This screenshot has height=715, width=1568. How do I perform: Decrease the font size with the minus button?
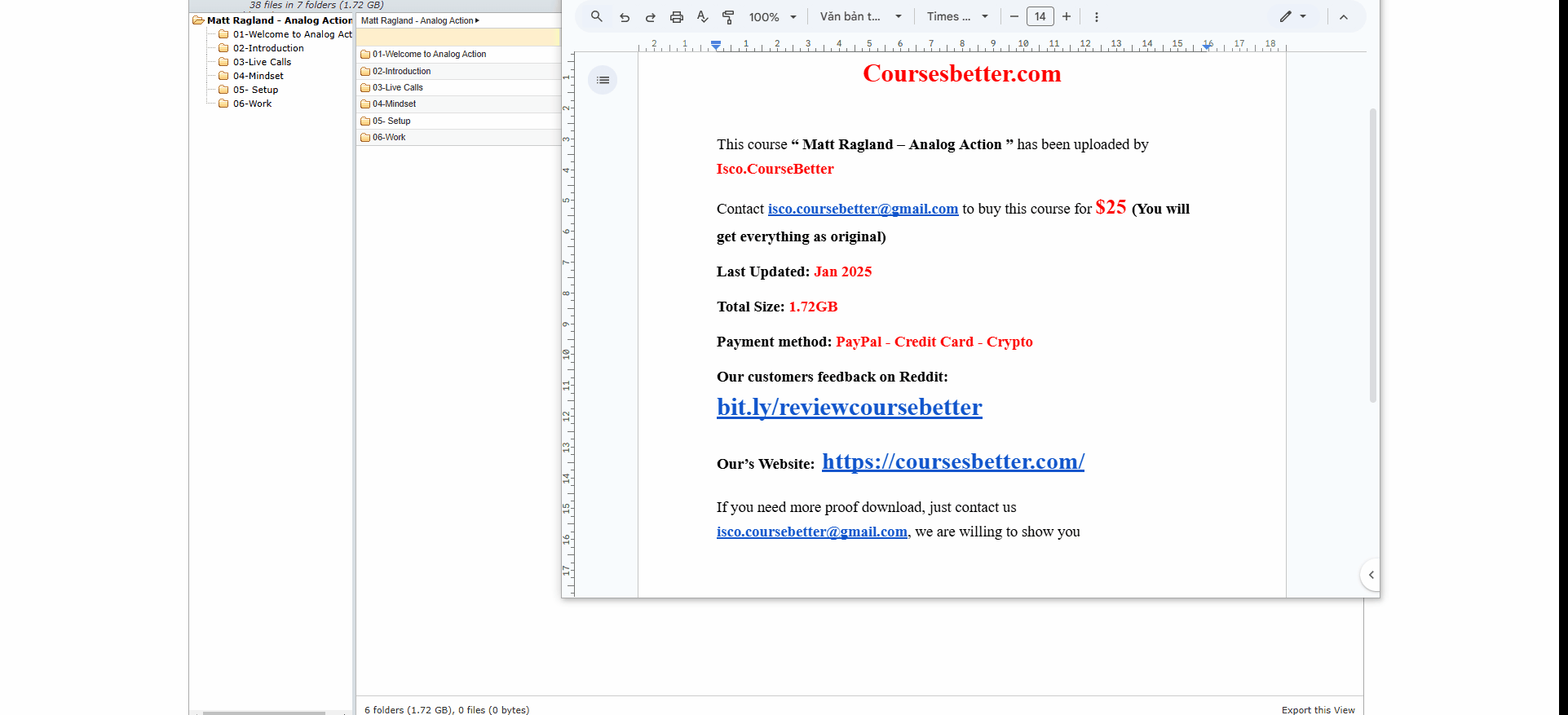click(1014, 16)
